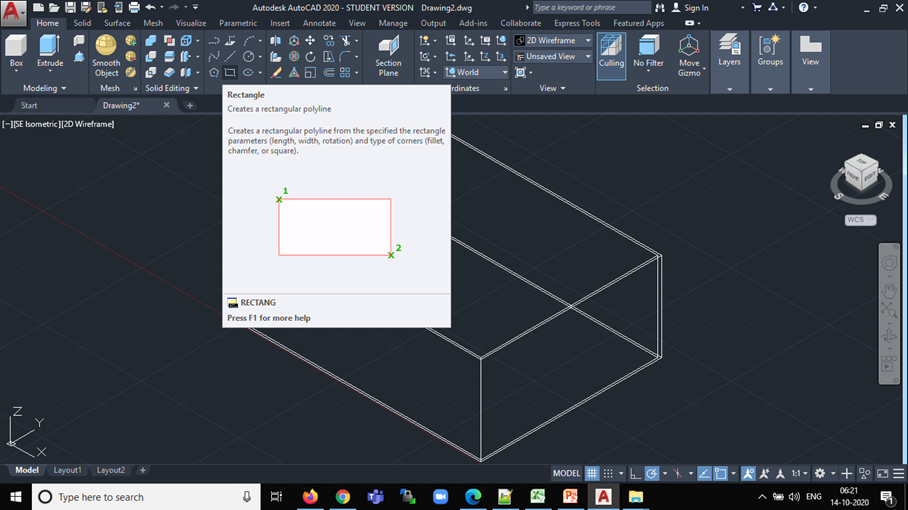Click the SE Isometric view label
Viewport: 908px width, 510px height.
36,124
